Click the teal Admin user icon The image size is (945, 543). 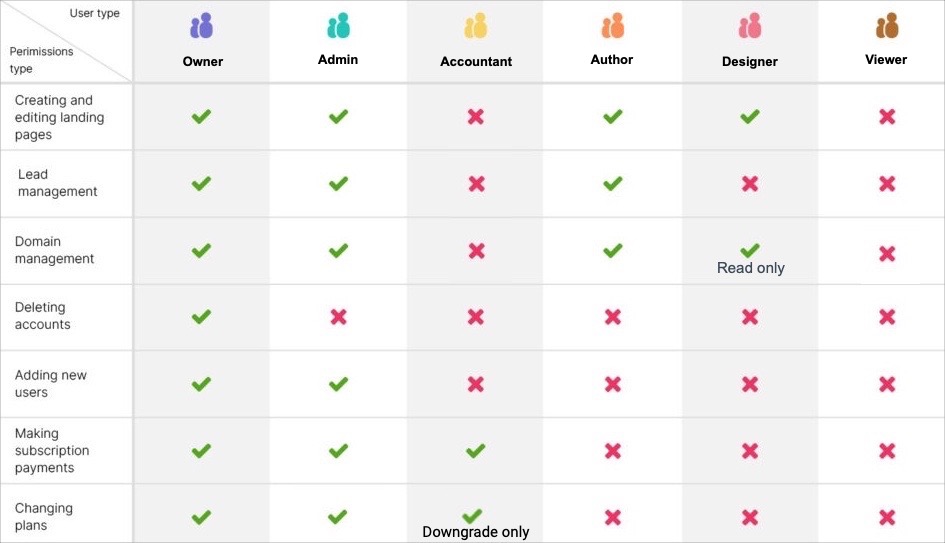coord(338,26)
